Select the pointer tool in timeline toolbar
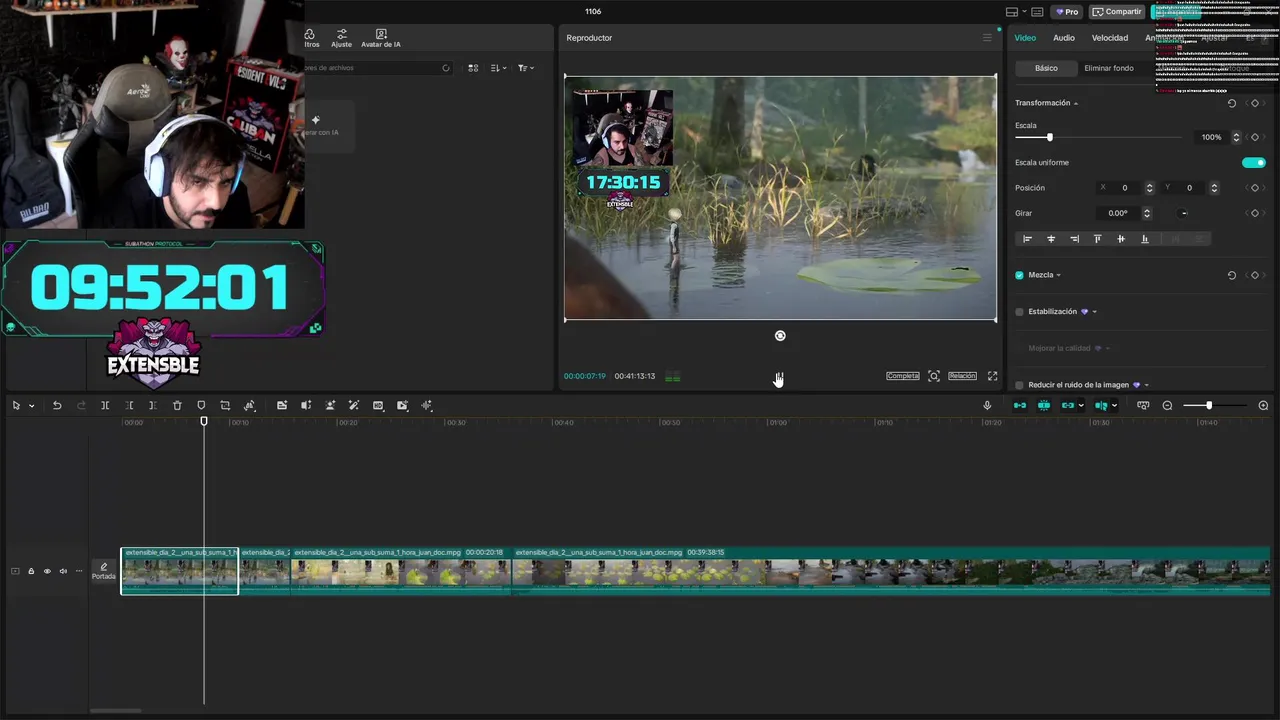 pos(16,405)
